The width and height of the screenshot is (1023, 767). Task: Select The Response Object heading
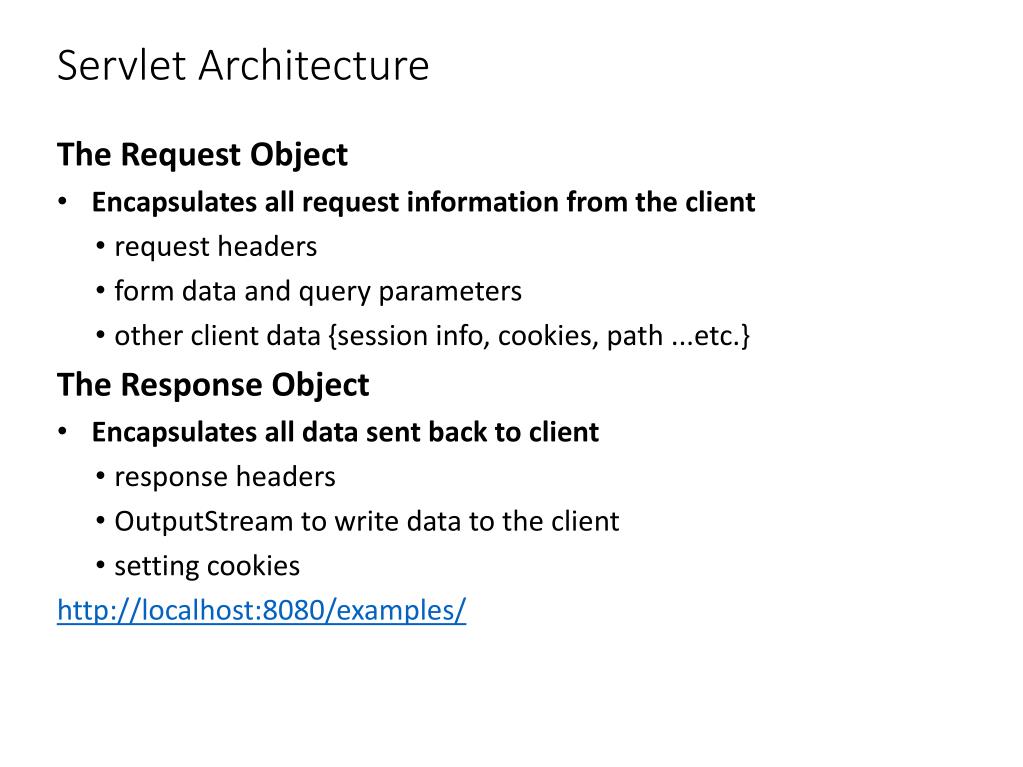tap(213, 385)
